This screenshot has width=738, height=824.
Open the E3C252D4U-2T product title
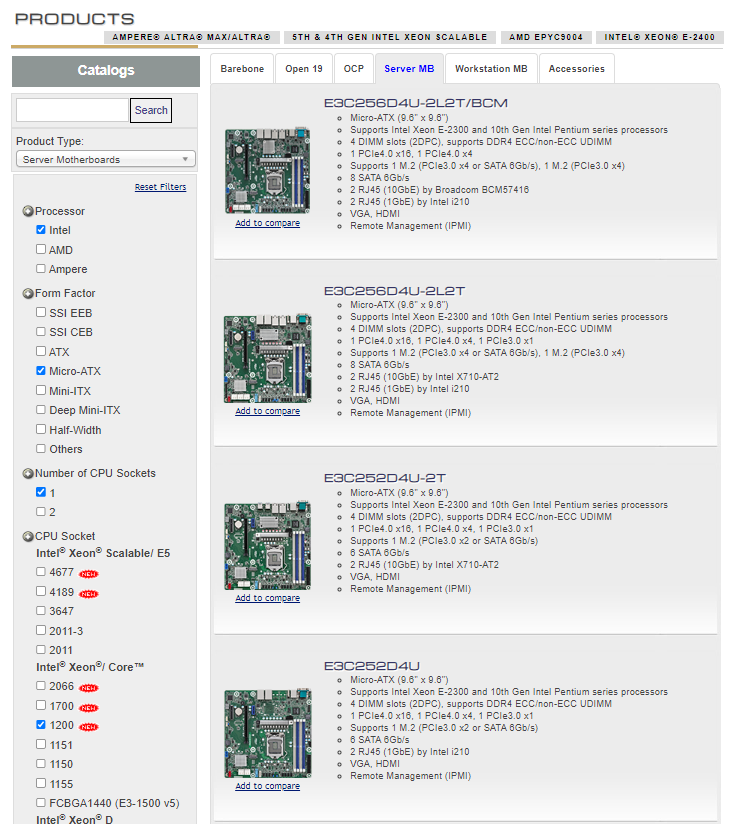[385, 478]
